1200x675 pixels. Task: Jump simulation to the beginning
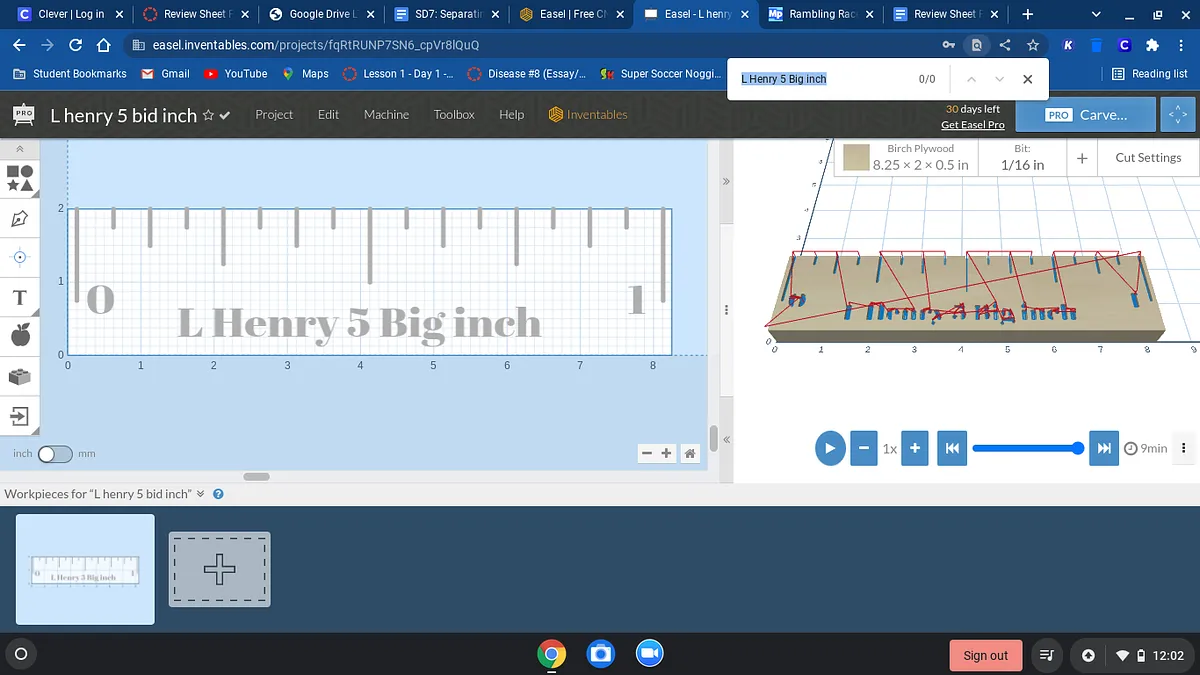[x=952, y=448]
